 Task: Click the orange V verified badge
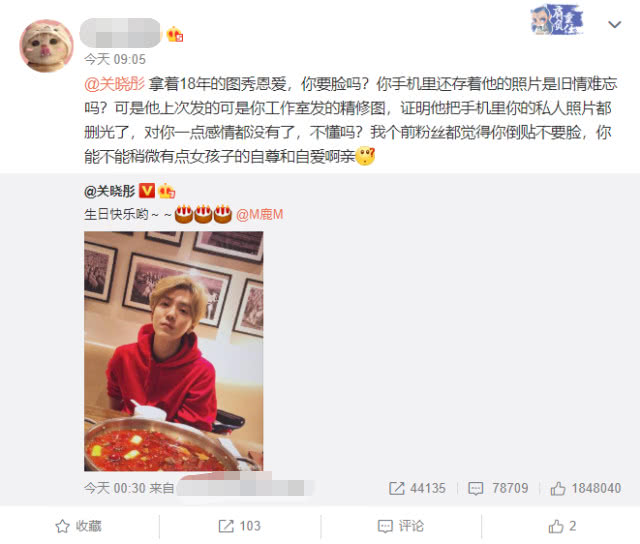point(147,191)
